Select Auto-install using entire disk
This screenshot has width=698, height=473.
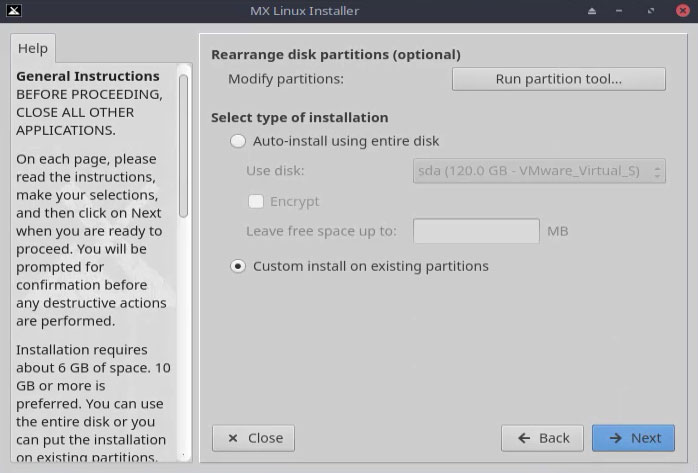click(238, 141)
